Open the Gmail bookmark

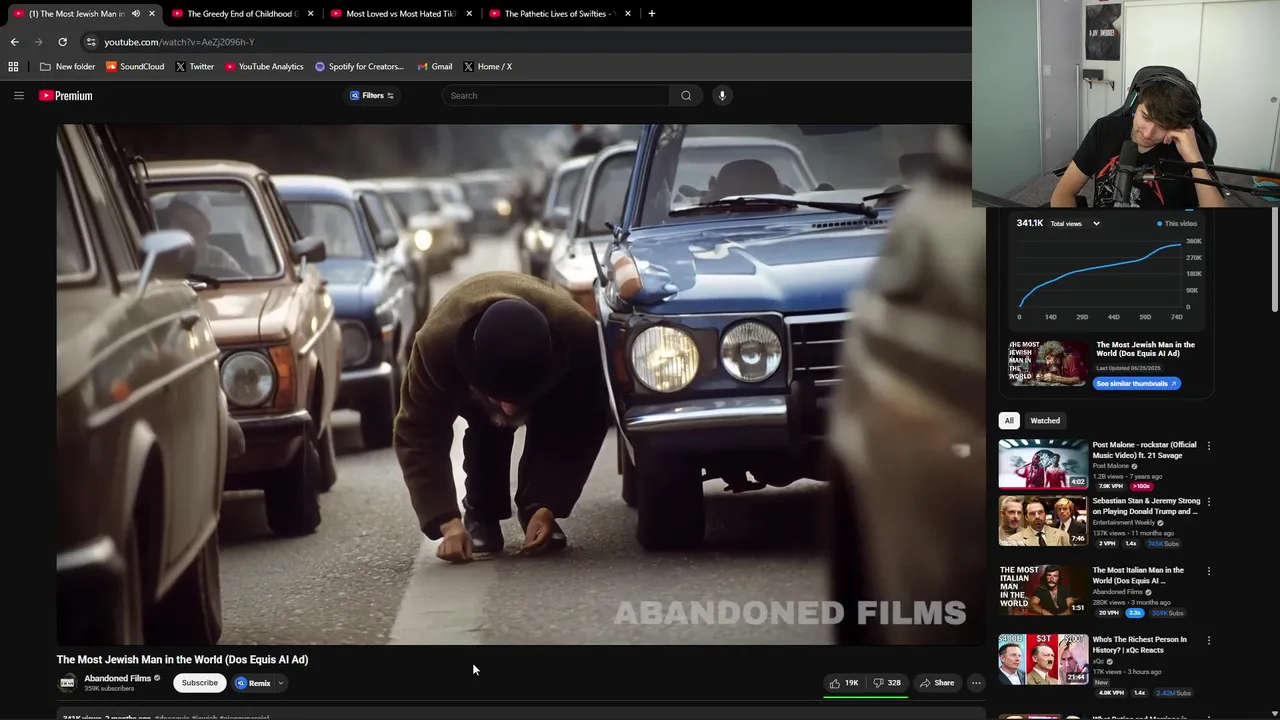pyautogui.click(x=435, y=67)
